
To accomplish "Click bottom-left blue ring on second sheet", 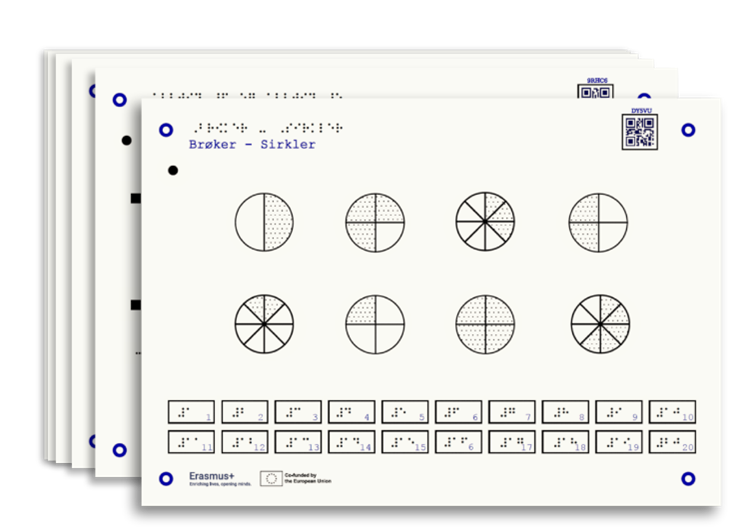I will click(120, 450).
